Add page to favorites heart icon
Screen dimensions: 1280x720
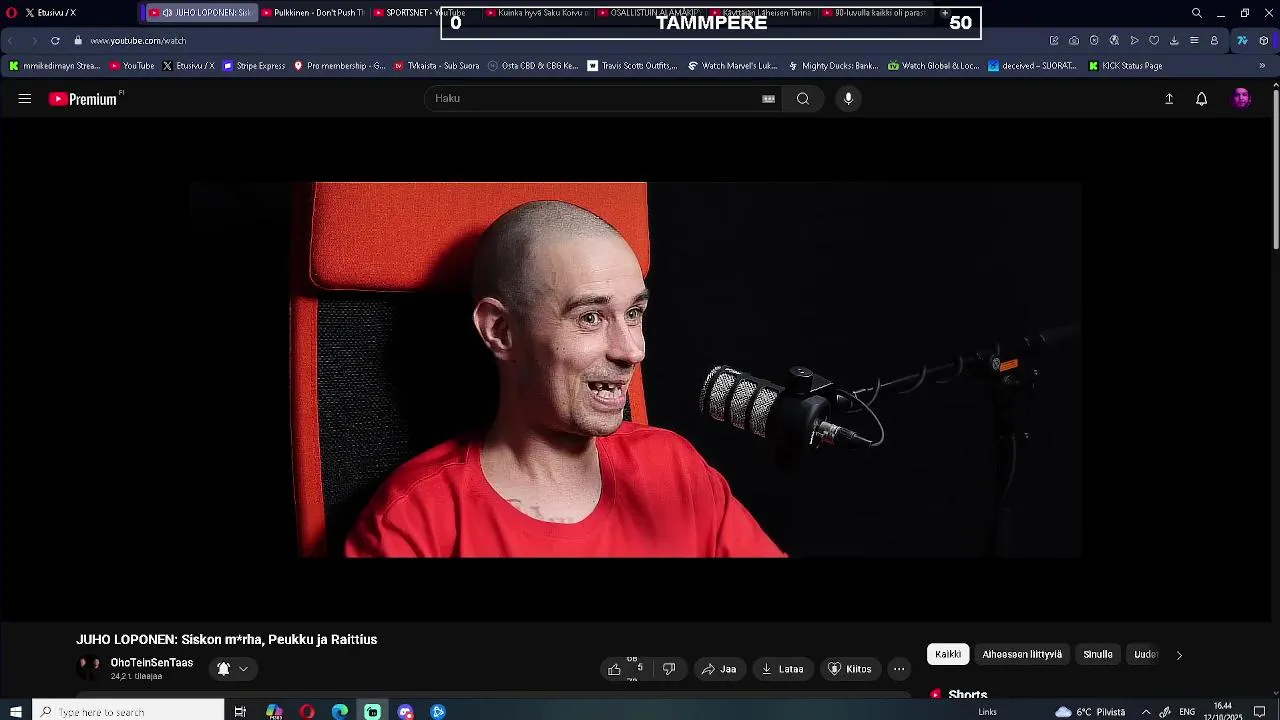tap(1154, 41)
